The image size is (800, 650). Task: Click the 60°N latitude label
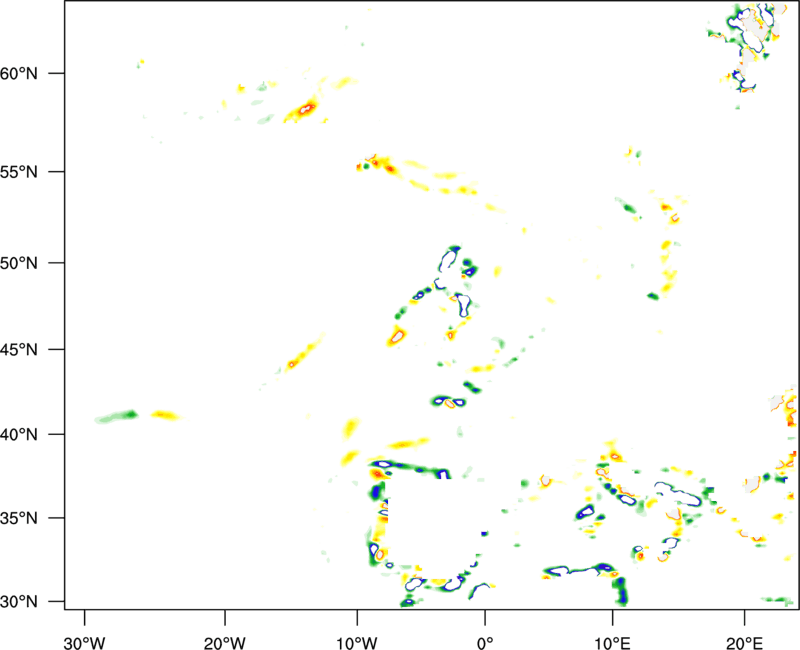[19, 73]
